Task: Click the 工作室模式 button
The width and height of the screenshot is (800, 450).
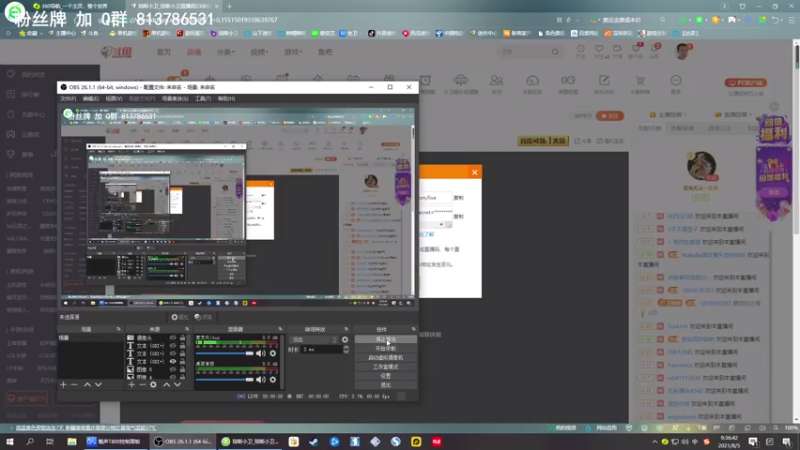Action: pos(385,367)
